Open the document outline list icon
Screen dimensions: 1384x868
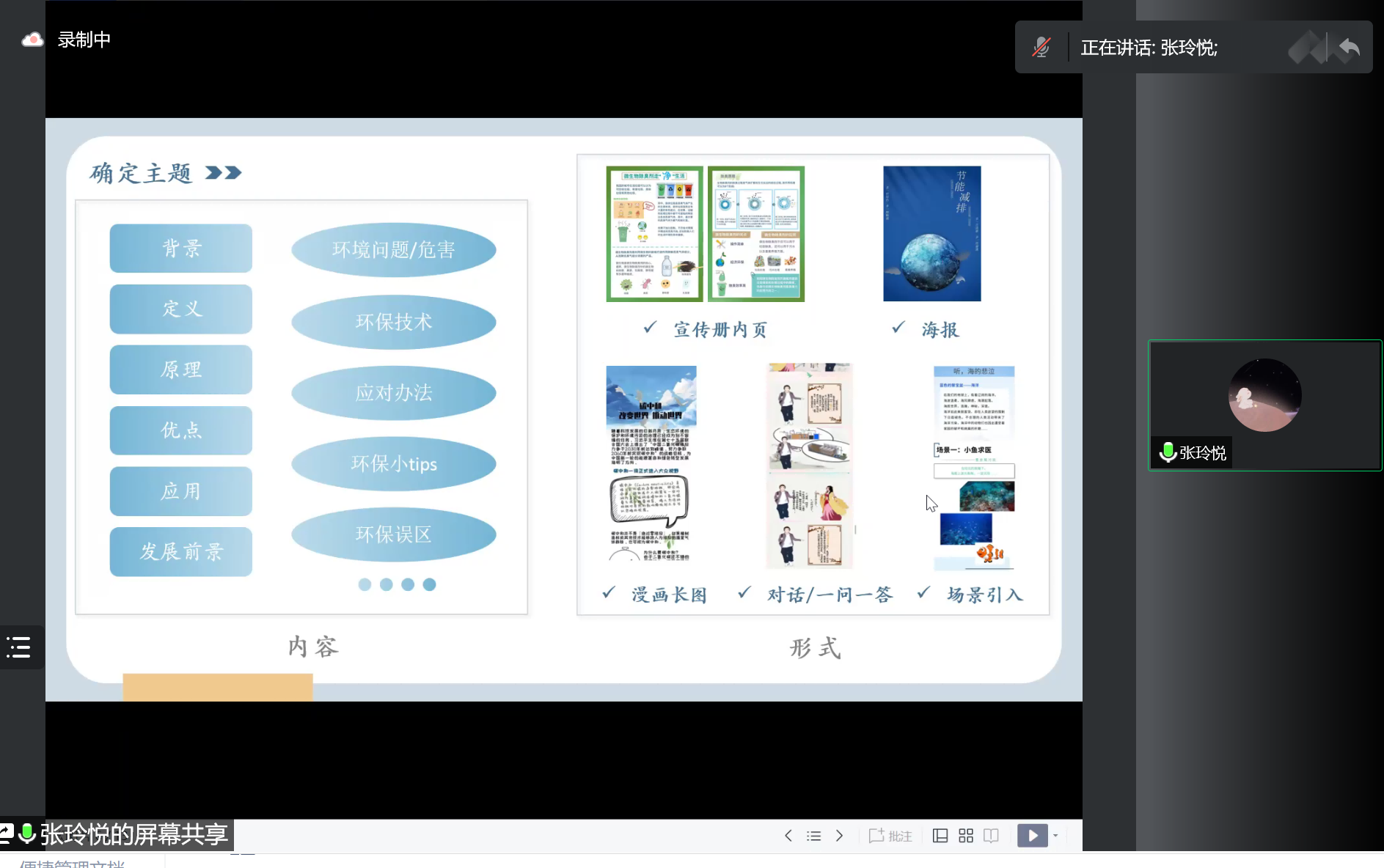coord(814,835)
